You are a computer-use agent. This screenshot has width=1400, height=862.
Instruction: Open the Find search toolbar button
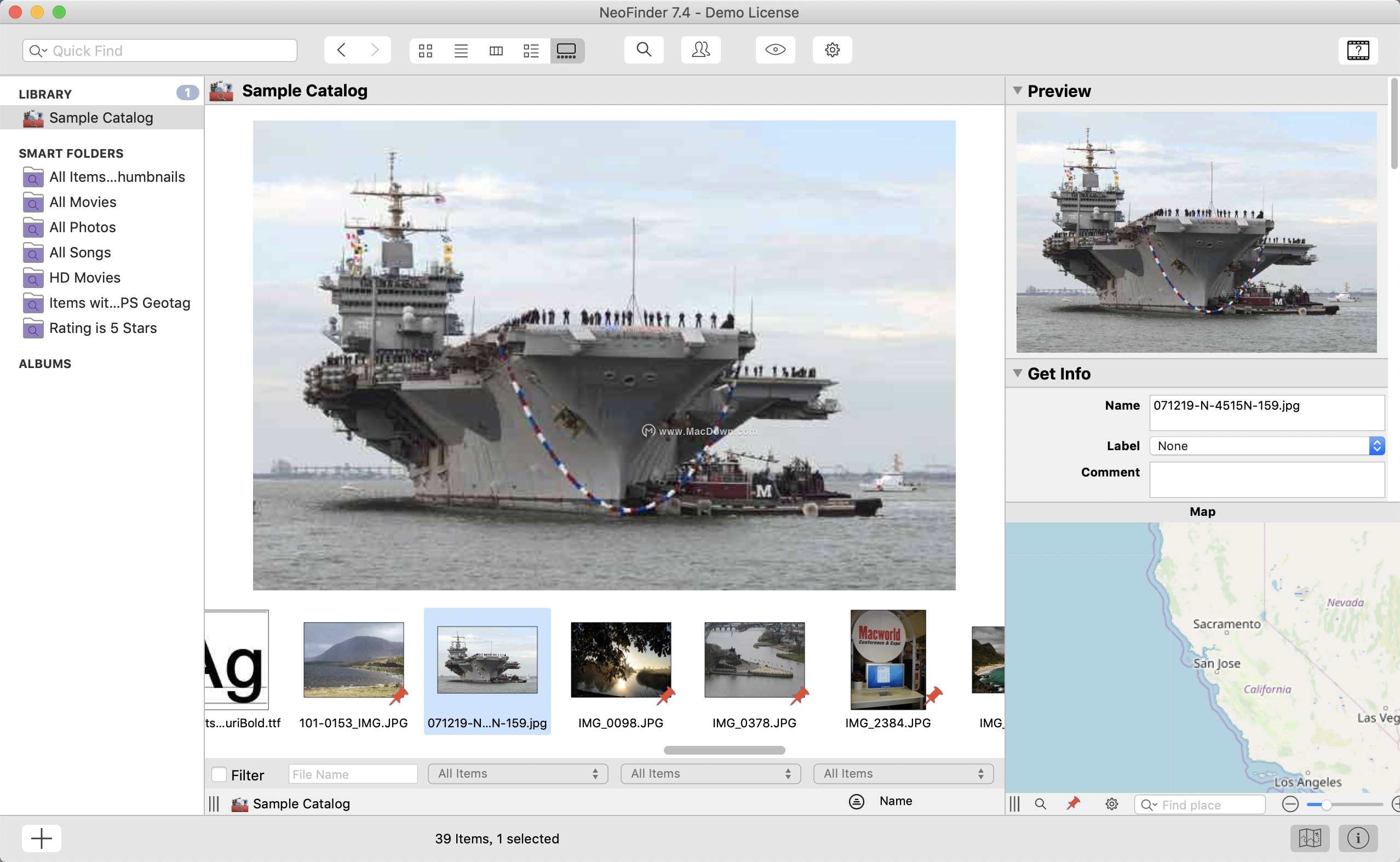point(644,50)
